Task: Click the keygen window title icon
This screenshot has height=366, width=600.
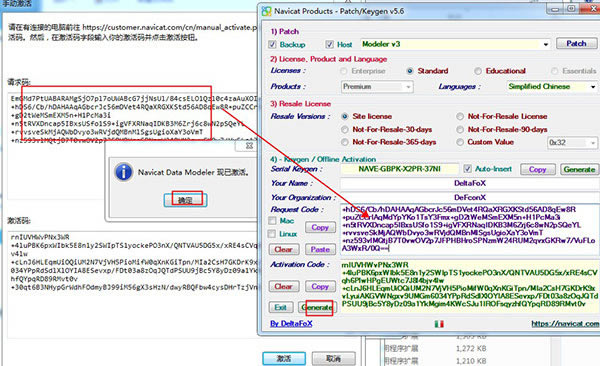Action: pos(266,11)
